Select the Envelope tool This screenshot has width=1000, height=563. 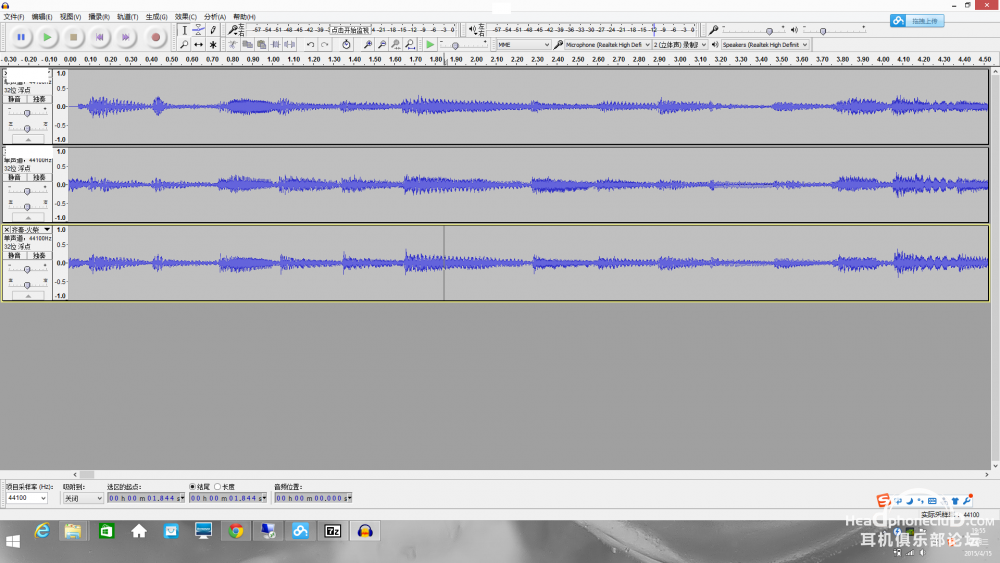199,30
